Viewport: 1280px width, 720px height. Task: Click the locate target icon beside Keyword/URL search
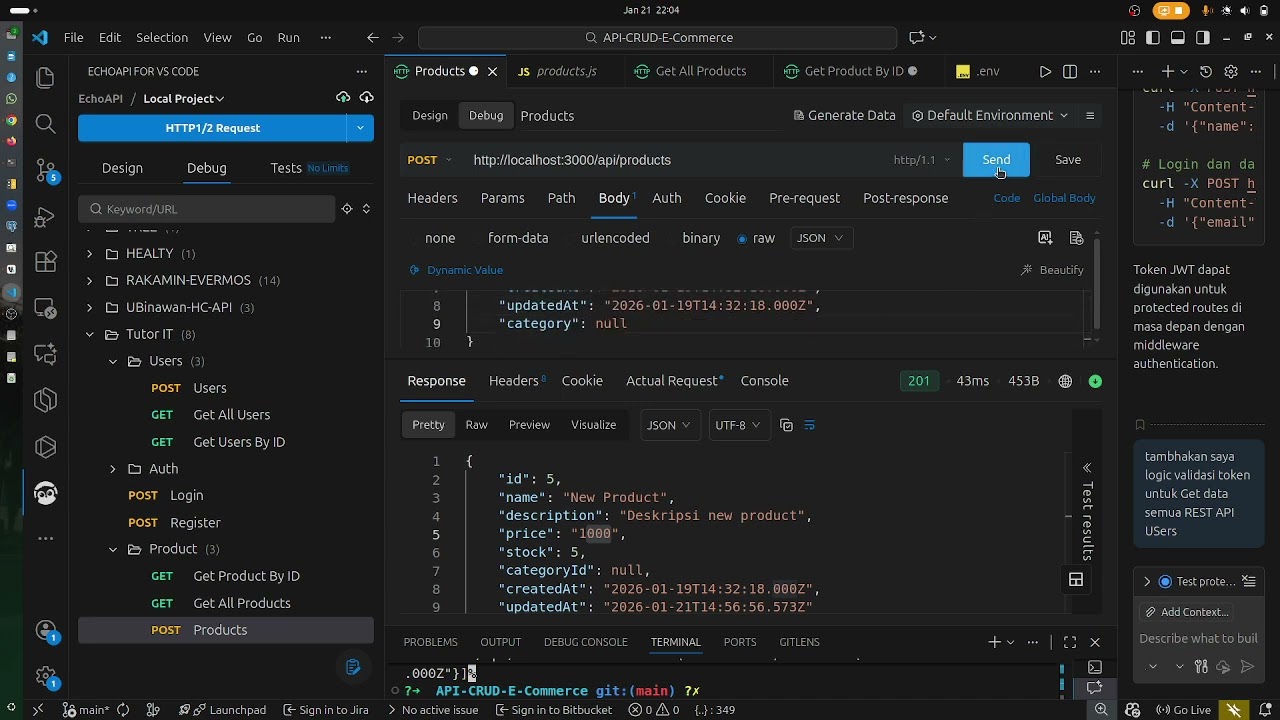[347, 209]
